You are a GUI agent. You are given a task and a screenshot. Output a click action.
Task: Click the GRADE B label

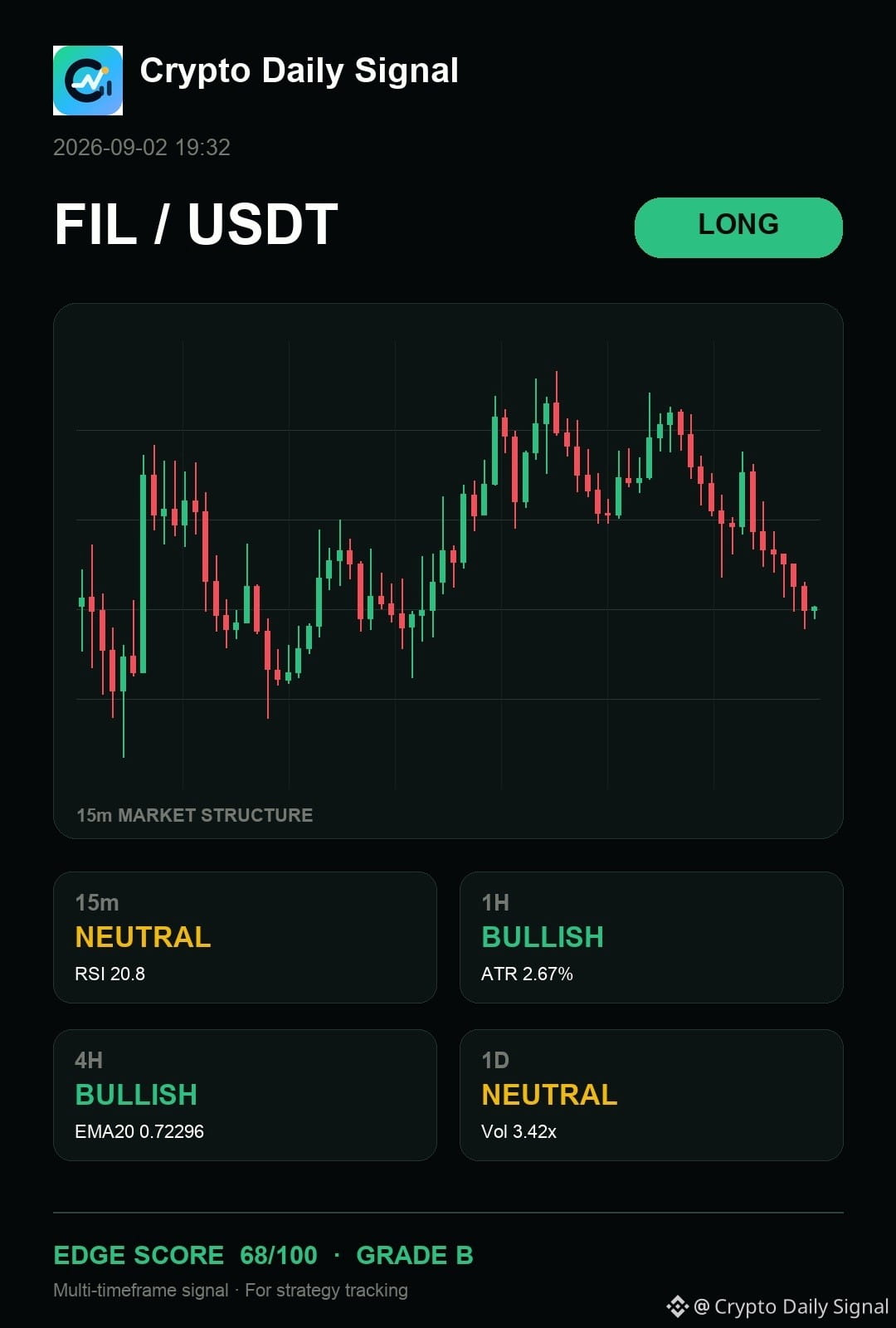click(415, 1255)
